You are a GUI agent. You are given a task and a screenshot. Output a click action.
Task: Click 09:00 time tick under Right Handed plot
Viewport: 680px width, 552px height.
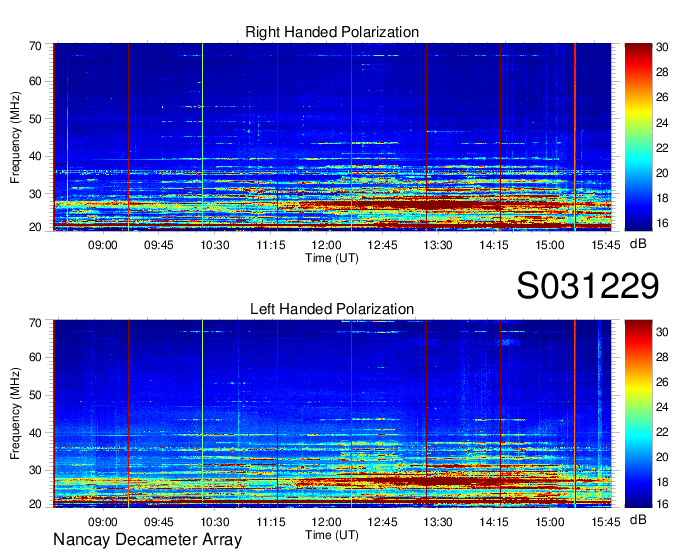click(x=103, y=245)
